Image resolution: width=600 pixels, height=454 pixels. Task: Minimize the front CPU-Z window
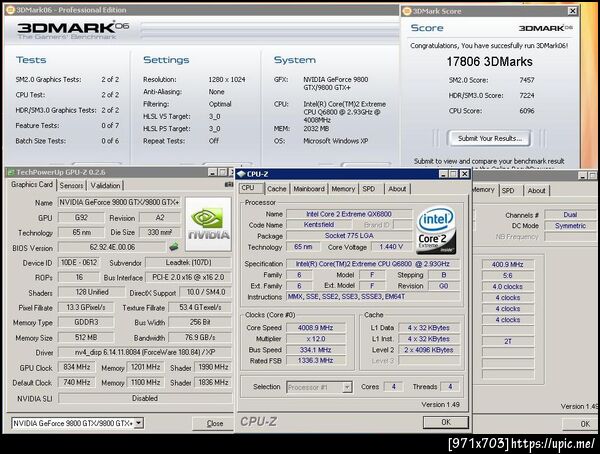(443, 174)
